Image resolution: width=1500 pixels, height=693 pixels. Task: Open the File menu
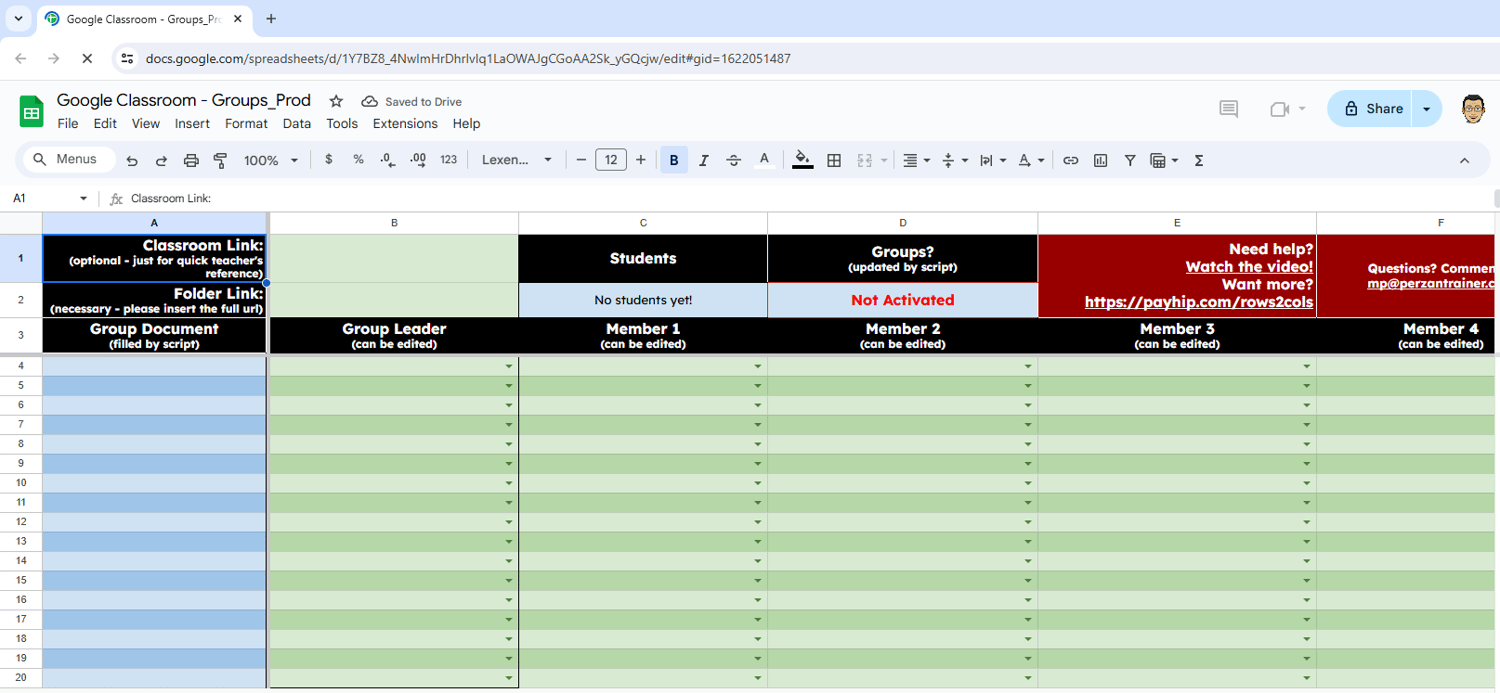point(68,124)
